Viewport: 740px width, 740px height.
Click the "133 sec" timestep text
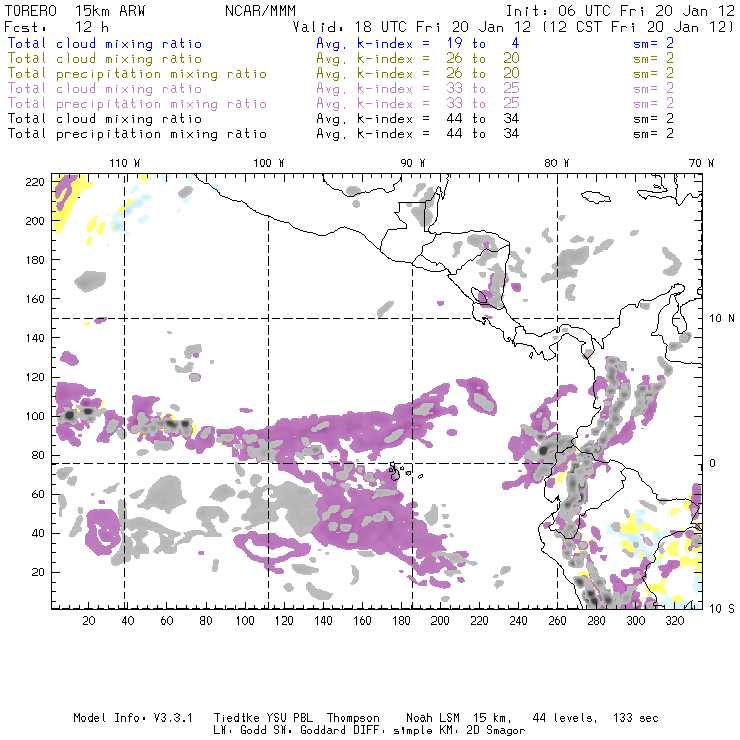[x=636, y=718]
